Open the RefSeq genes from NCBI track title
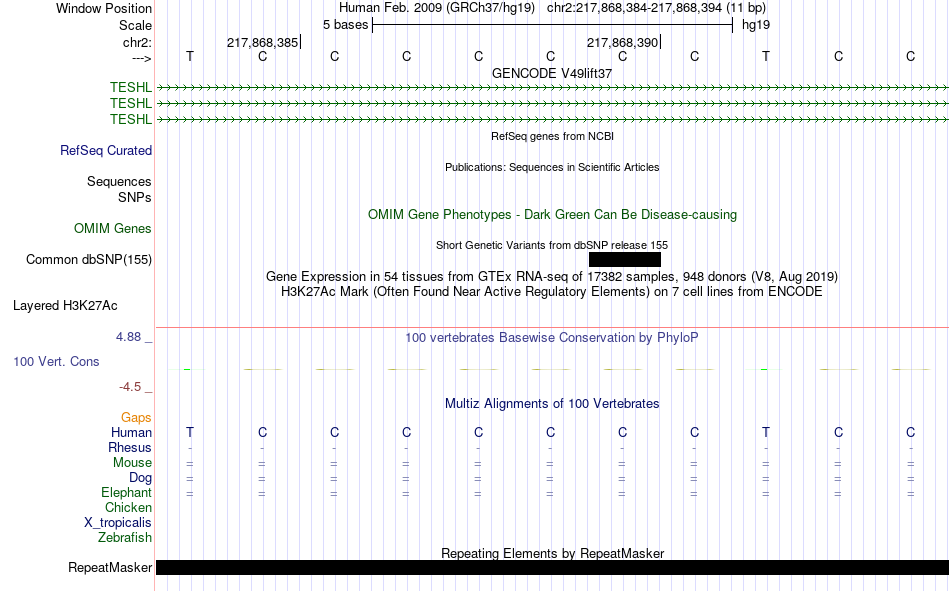 point(552,136)
